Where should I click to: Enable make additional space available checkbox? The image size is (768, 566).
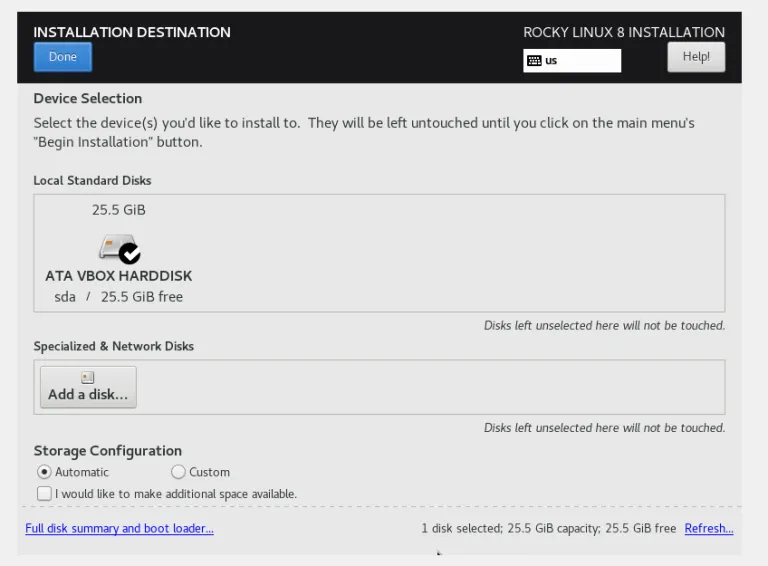tap(44, 494)
